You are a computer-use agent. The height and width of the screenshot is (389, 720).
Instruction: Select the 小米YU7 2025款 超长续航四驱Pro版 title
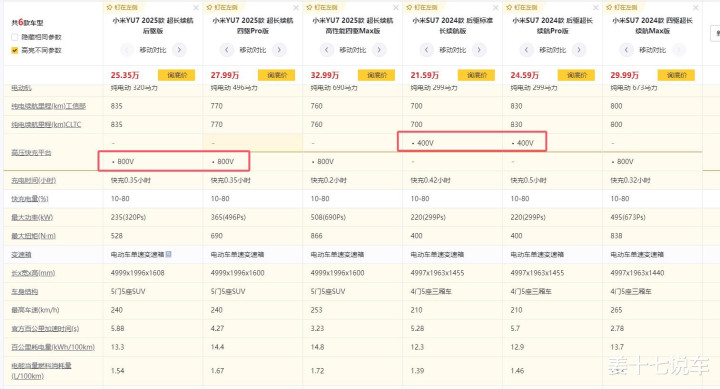tap(253, 26)
